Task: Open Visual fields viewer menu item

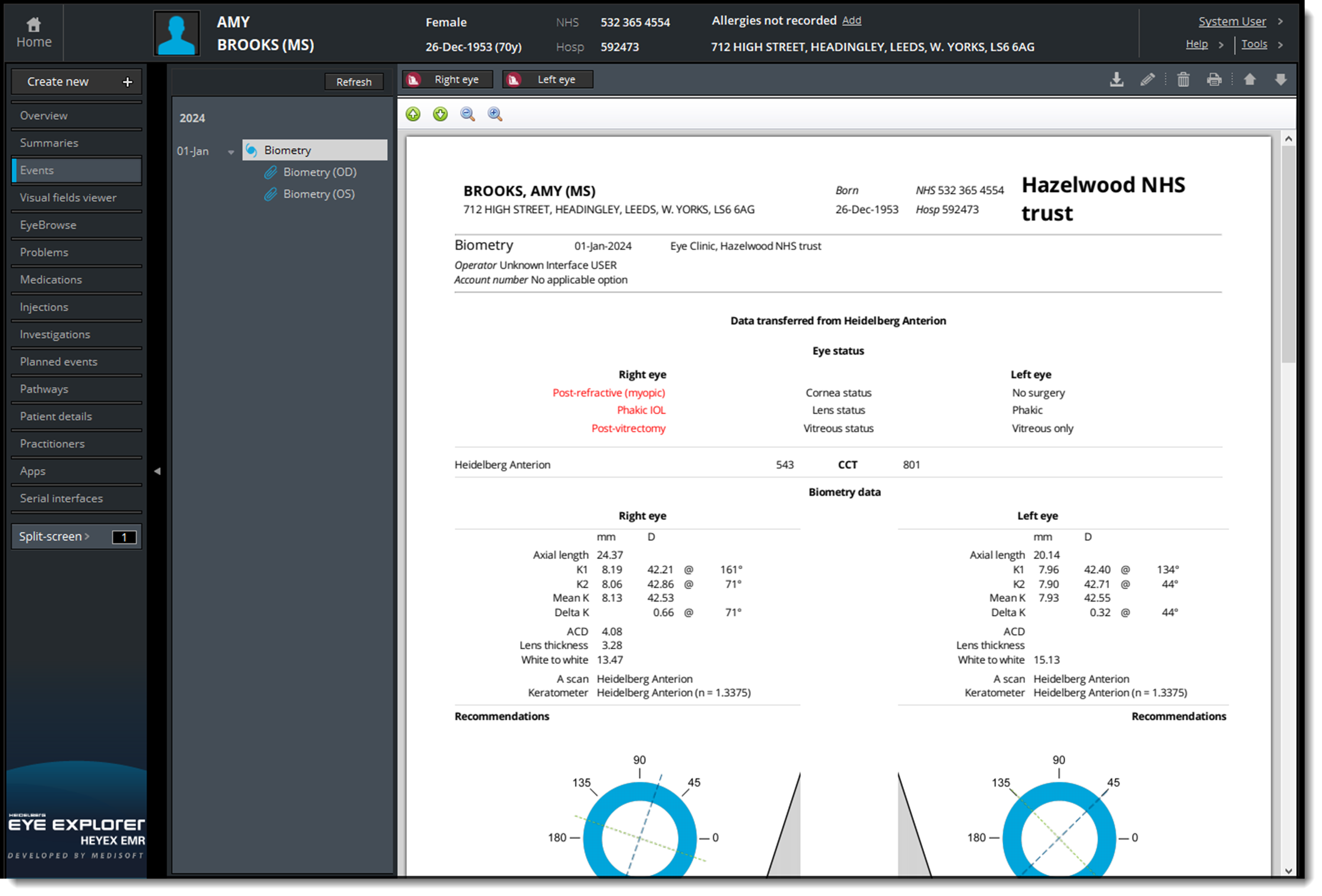Action: (68, 198)
